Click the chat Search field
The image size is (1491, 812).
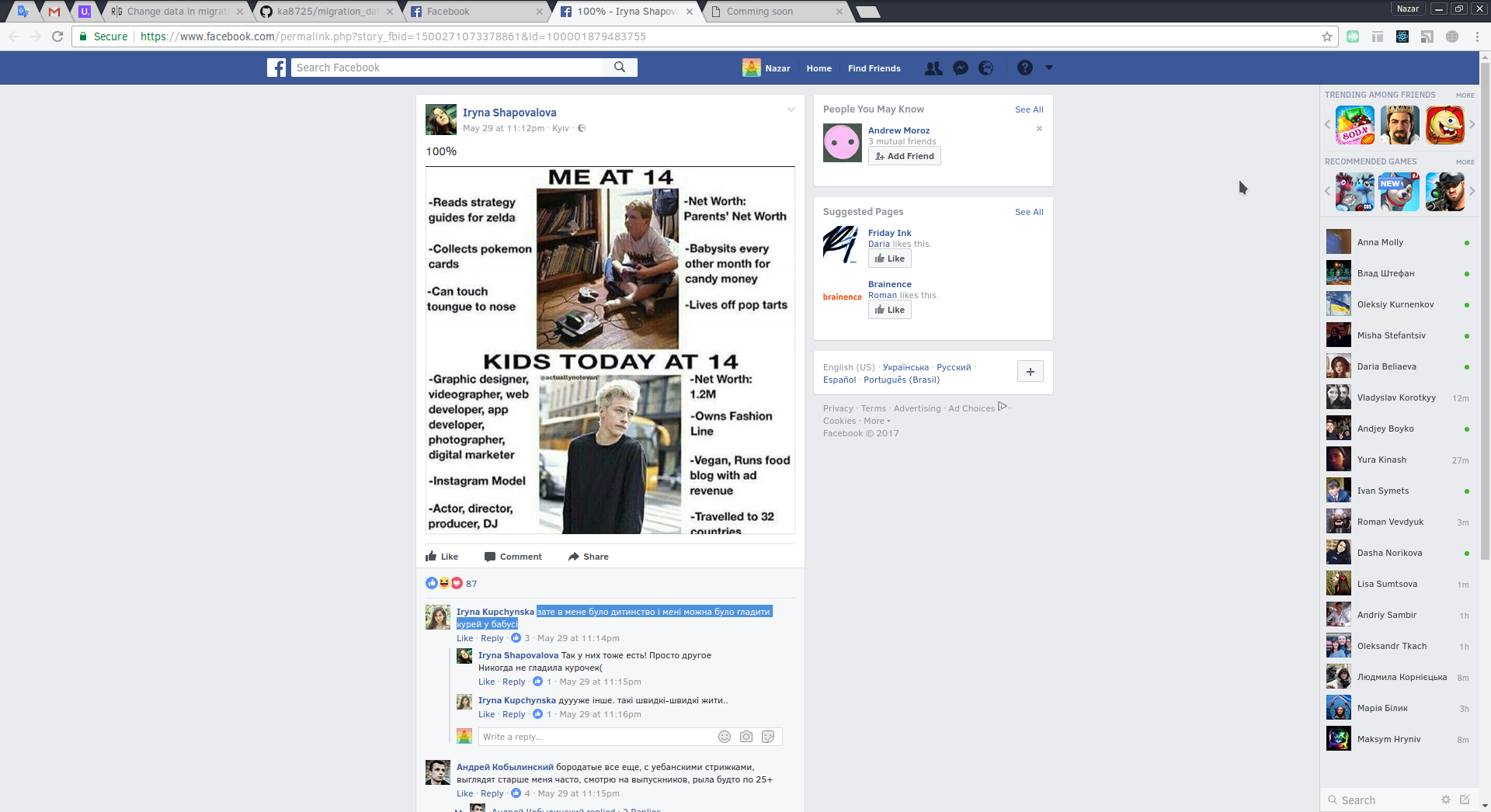(x=1382, y=800)
